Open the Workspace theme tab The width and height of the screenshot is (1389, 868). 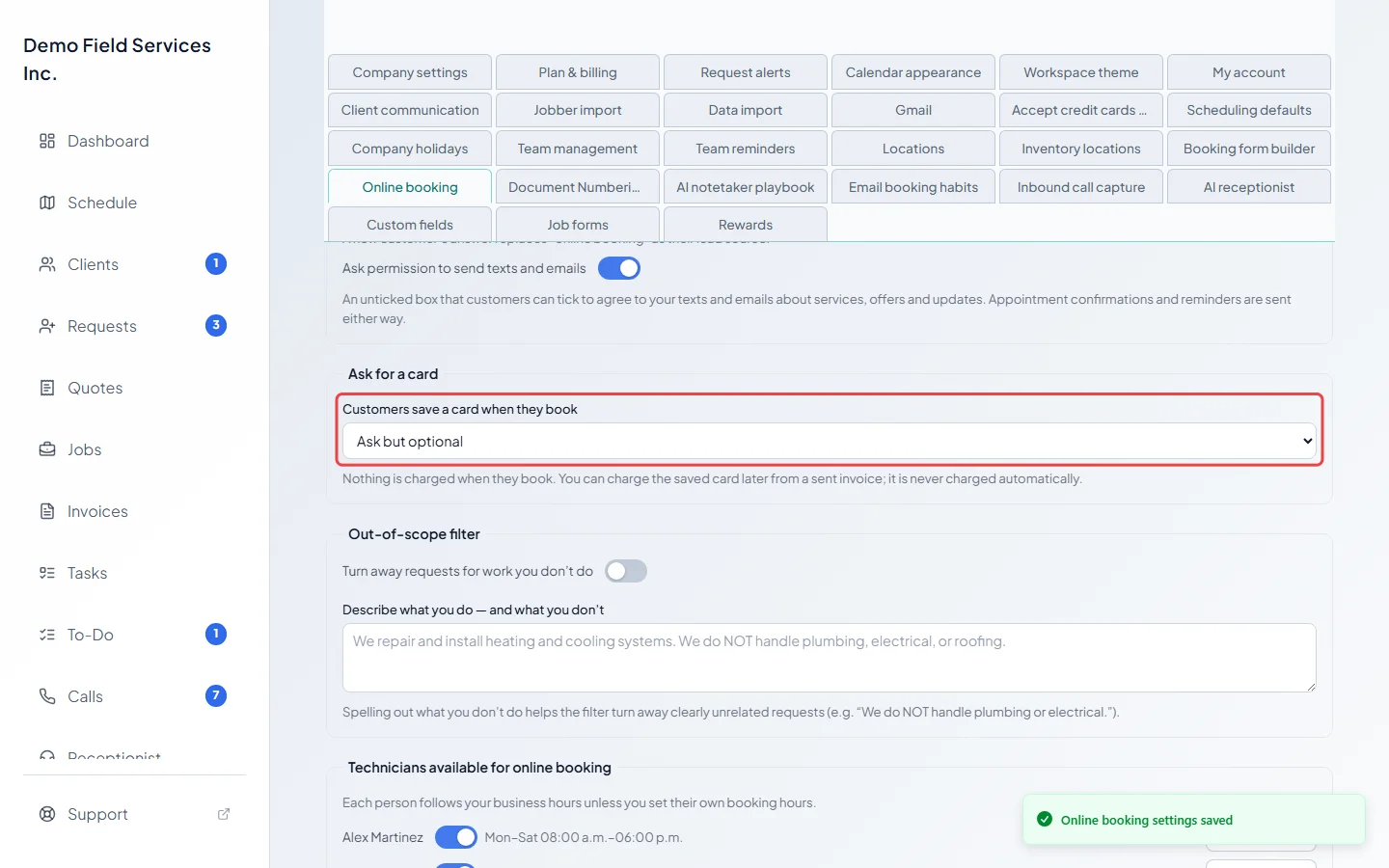[1081, 72]
